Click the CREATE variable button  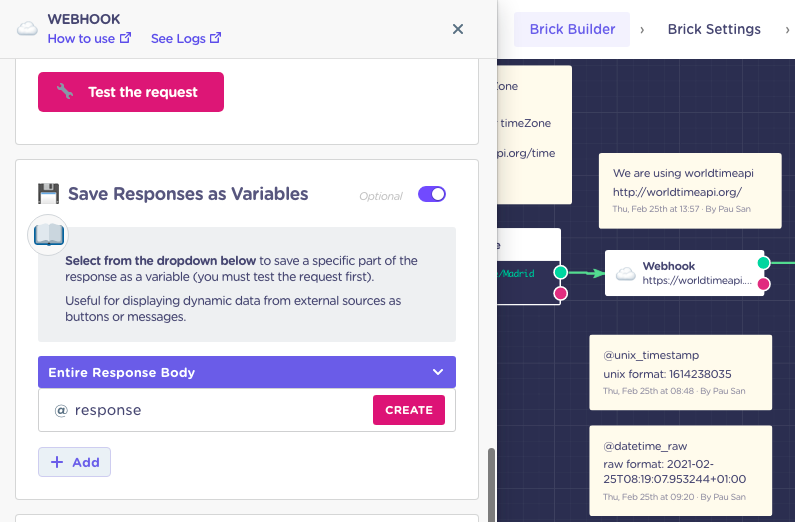coord(409,410)
